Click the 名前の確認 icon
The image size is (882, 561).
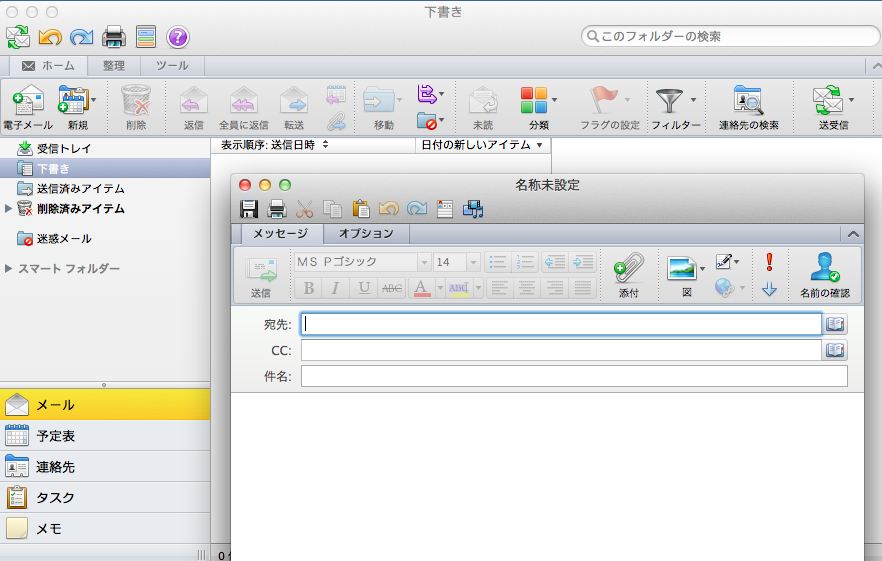point(825,275)
